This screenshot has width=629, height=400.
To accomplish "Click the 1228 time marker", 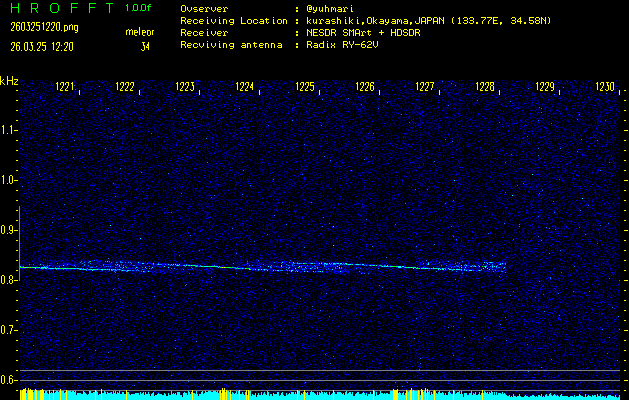I will [x=485, y=87].
